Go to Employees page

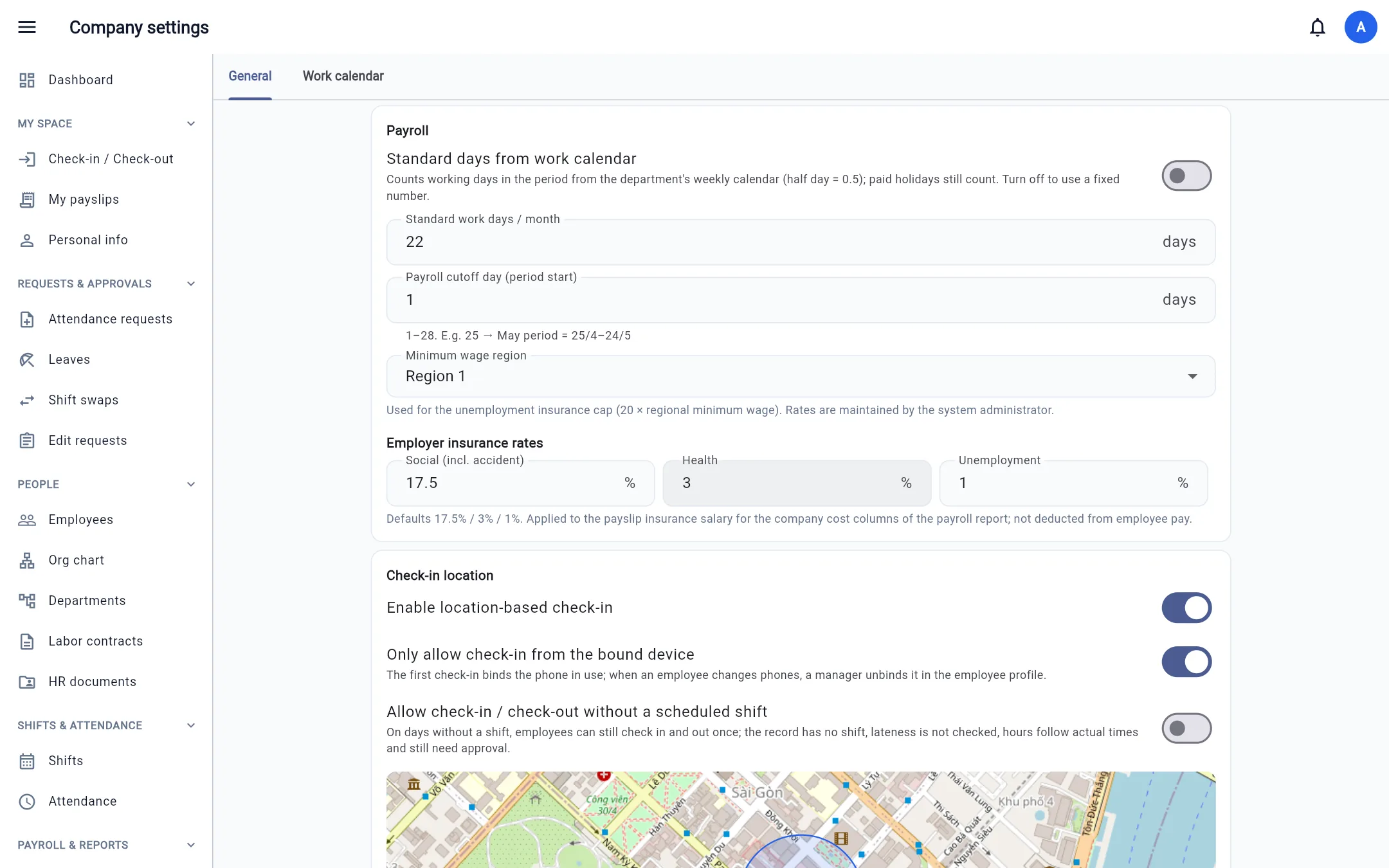click(106, 520)
